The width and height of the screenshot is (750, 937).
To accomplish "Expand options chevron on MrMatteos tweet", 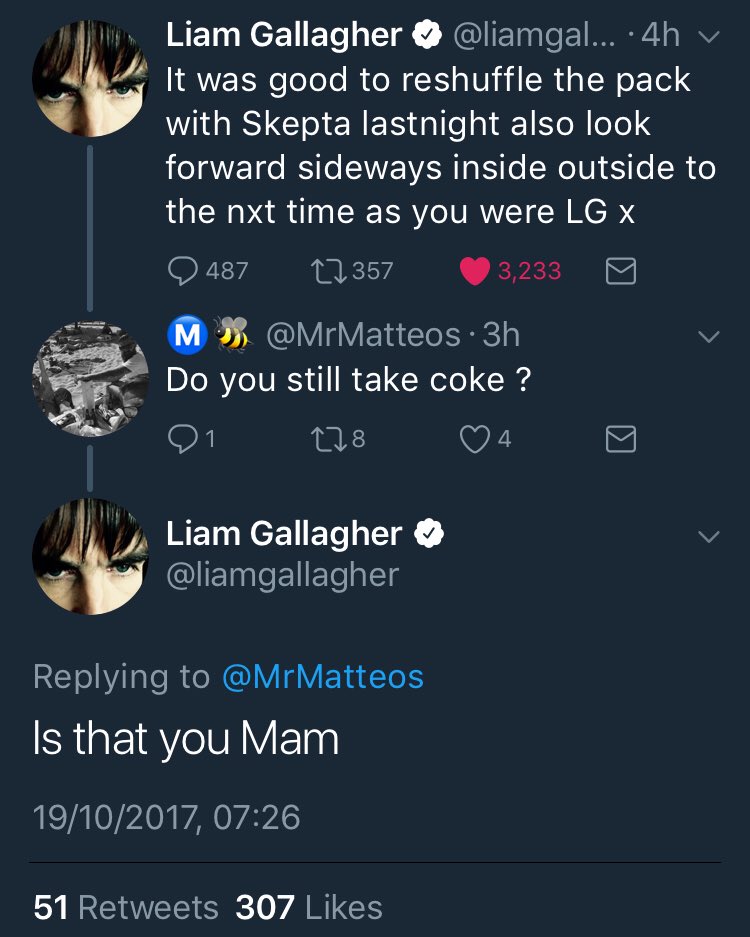I will [x=709, y=337].
